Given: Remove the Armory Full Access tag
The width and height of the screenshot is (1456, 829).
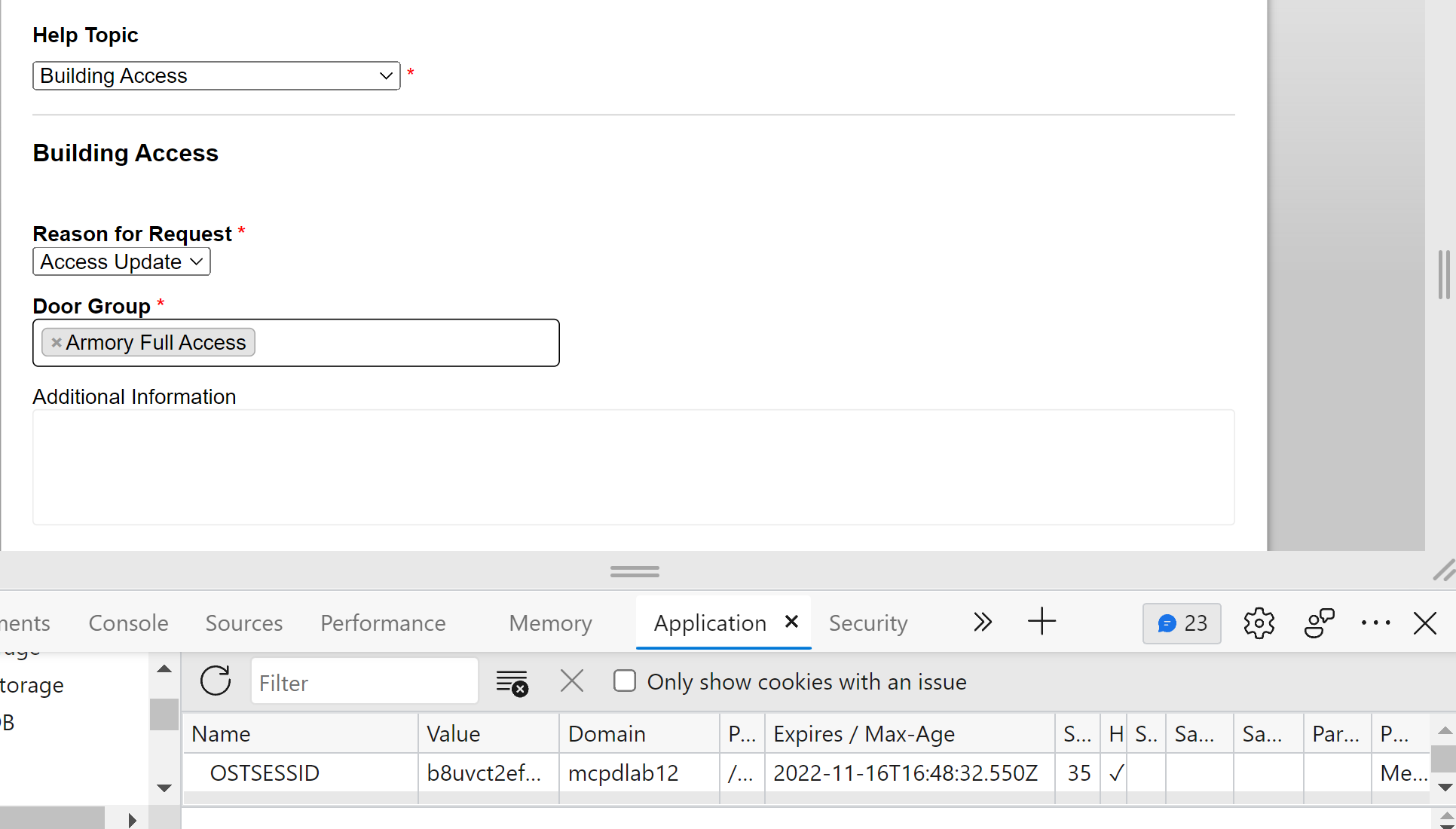Looking at the screenshot, I should (57, 343).
